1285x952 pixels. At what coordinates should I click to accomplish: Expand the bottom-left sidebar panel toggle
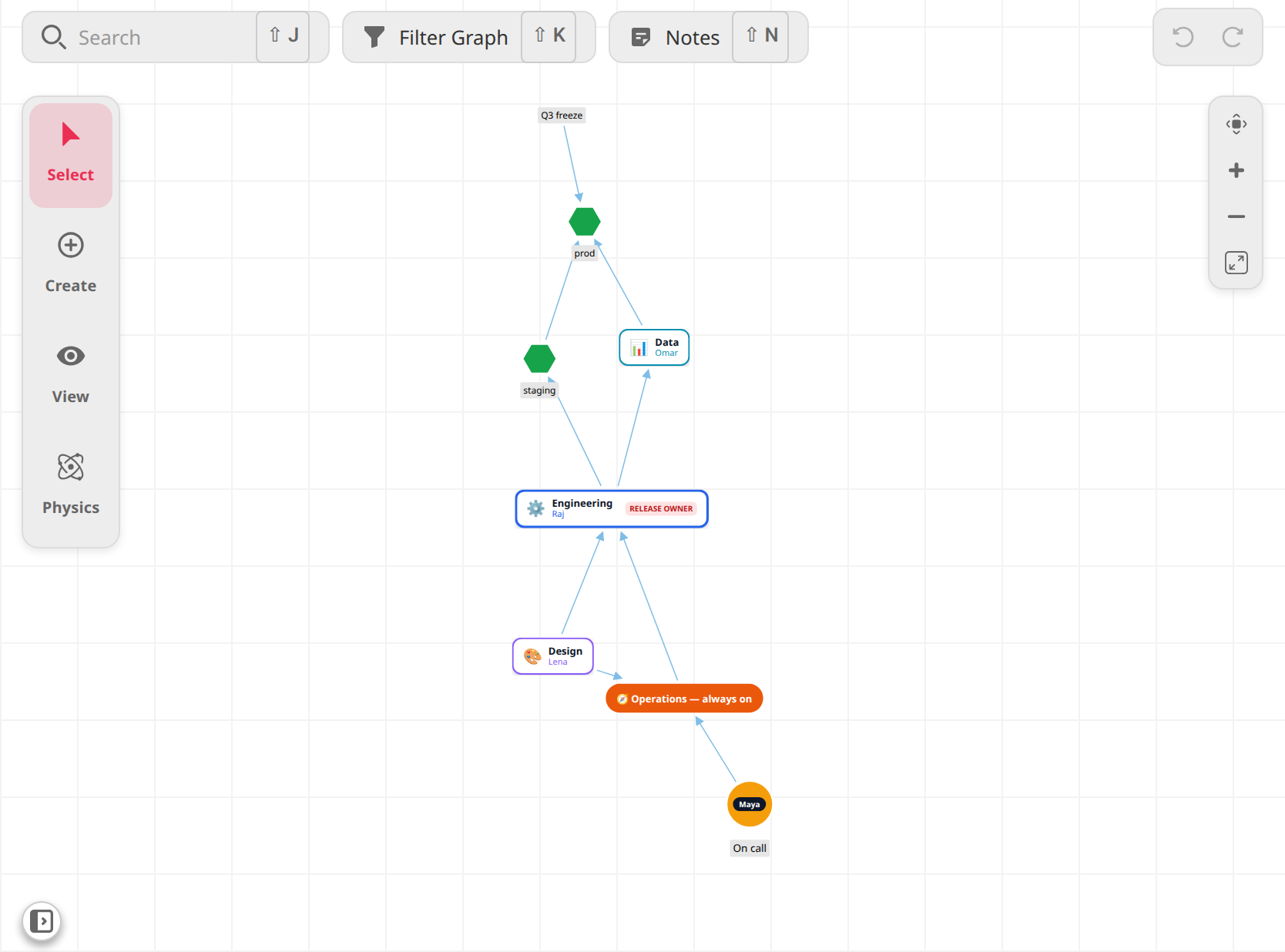42,921
